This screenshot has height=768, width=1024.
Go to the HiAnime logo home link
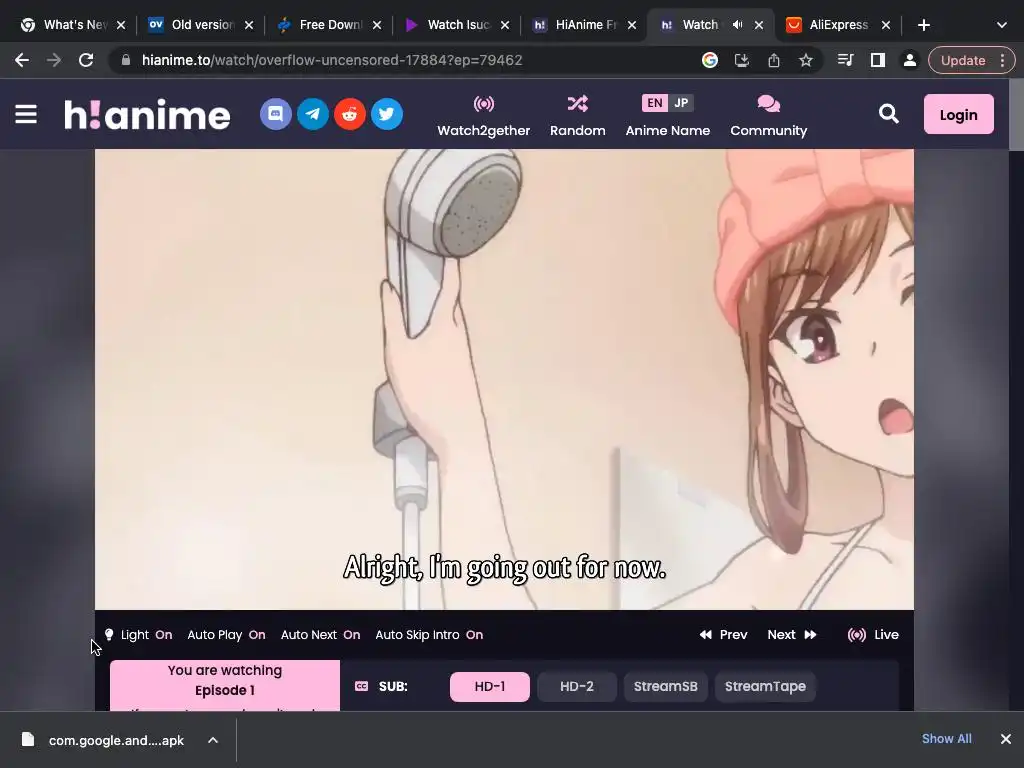pos(147,114)
